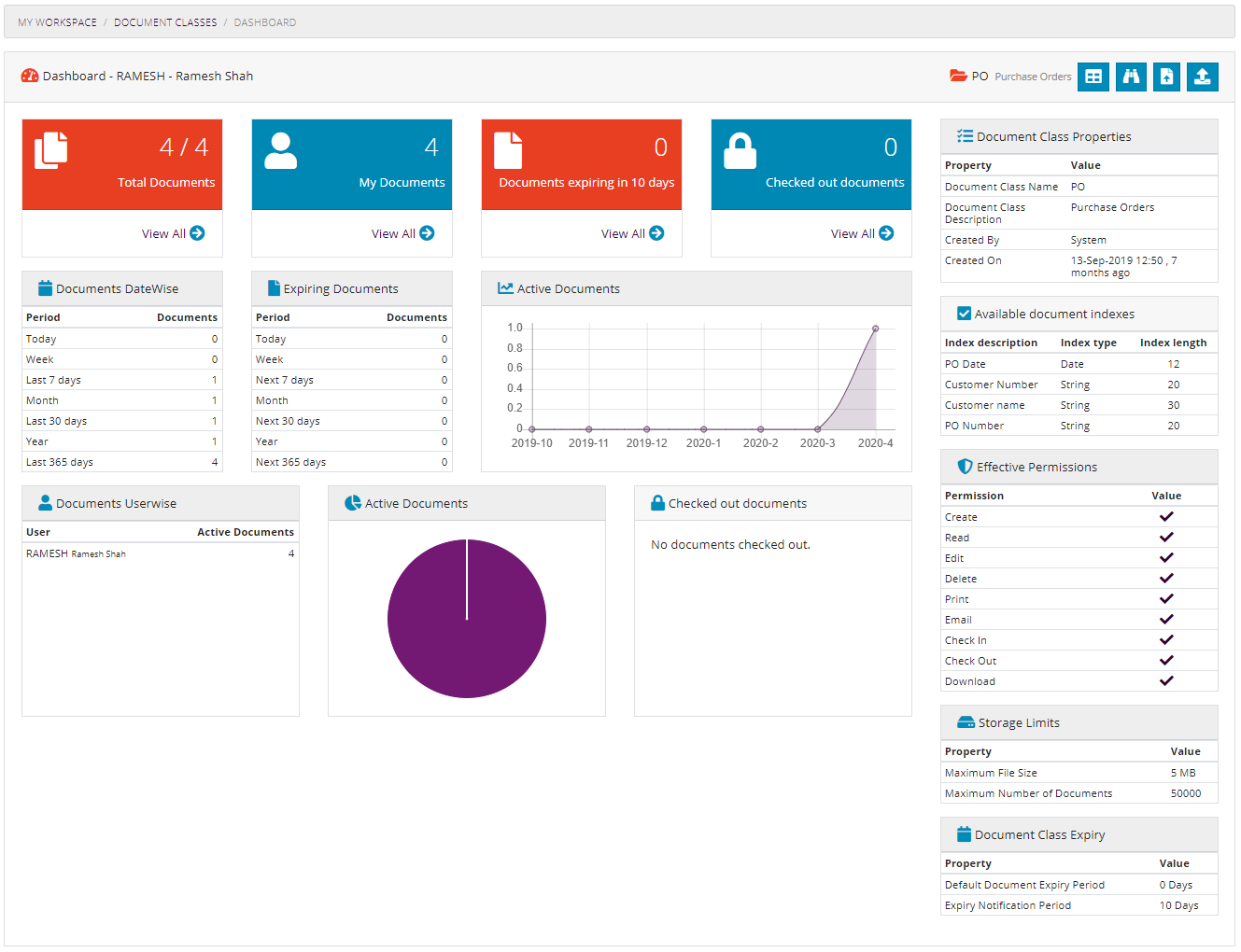Open View All for documents expiring in 10 days

tap(631, 233)
